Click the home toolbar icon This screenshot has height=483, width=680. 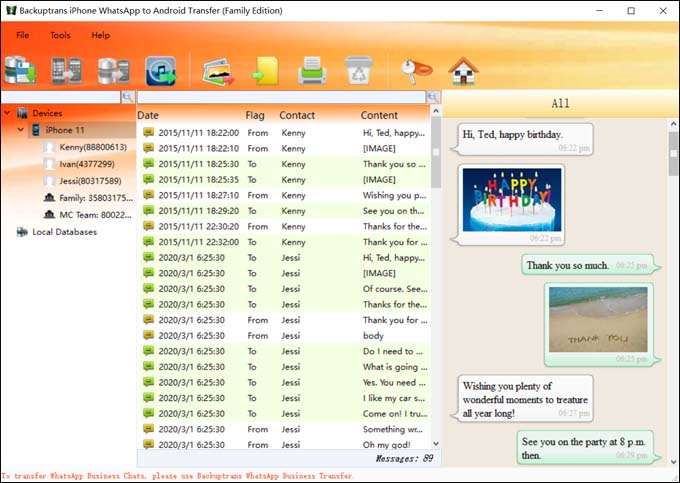(463, 71)
